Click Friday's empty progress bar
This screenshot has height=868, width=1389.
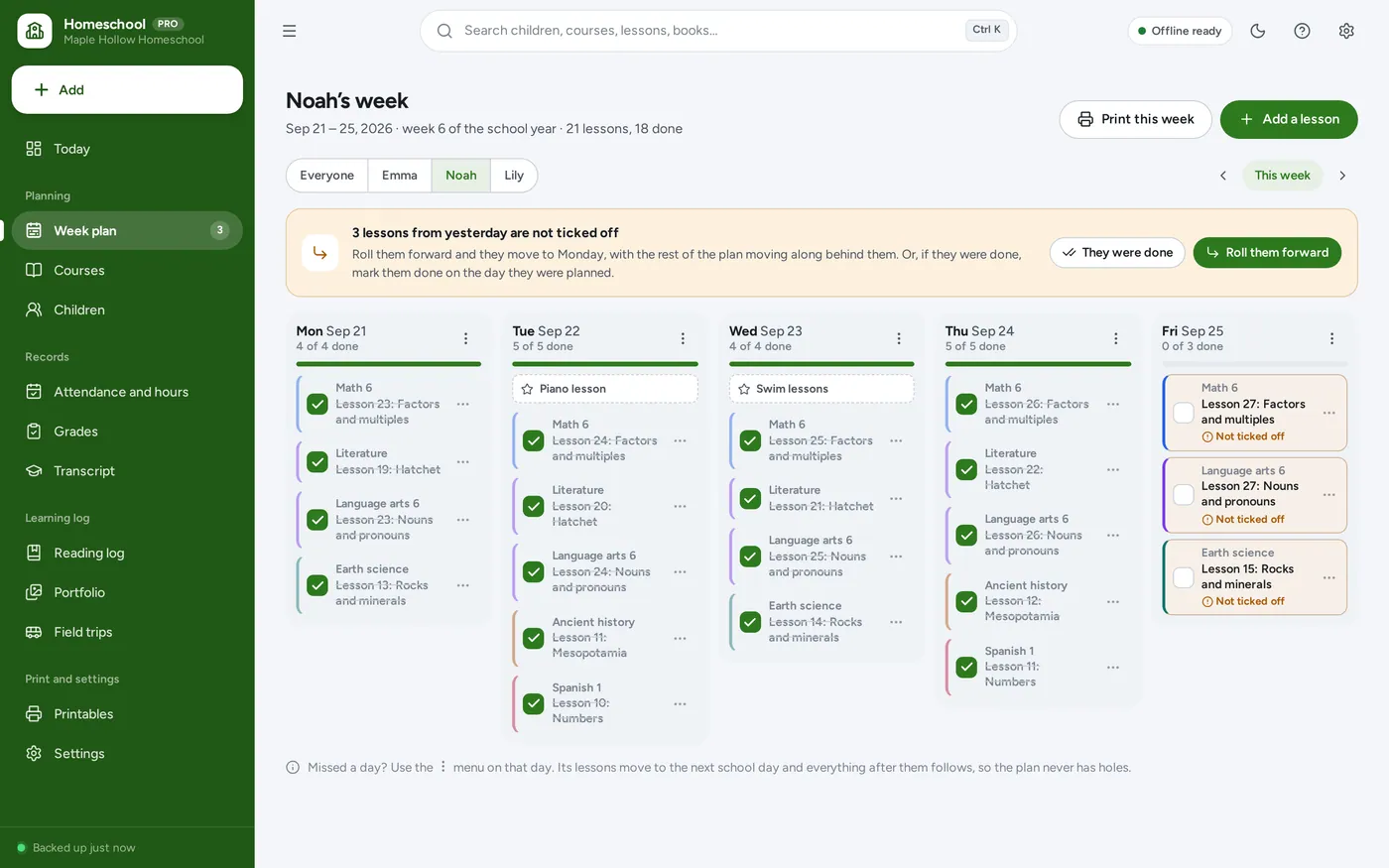point(1255,364)
